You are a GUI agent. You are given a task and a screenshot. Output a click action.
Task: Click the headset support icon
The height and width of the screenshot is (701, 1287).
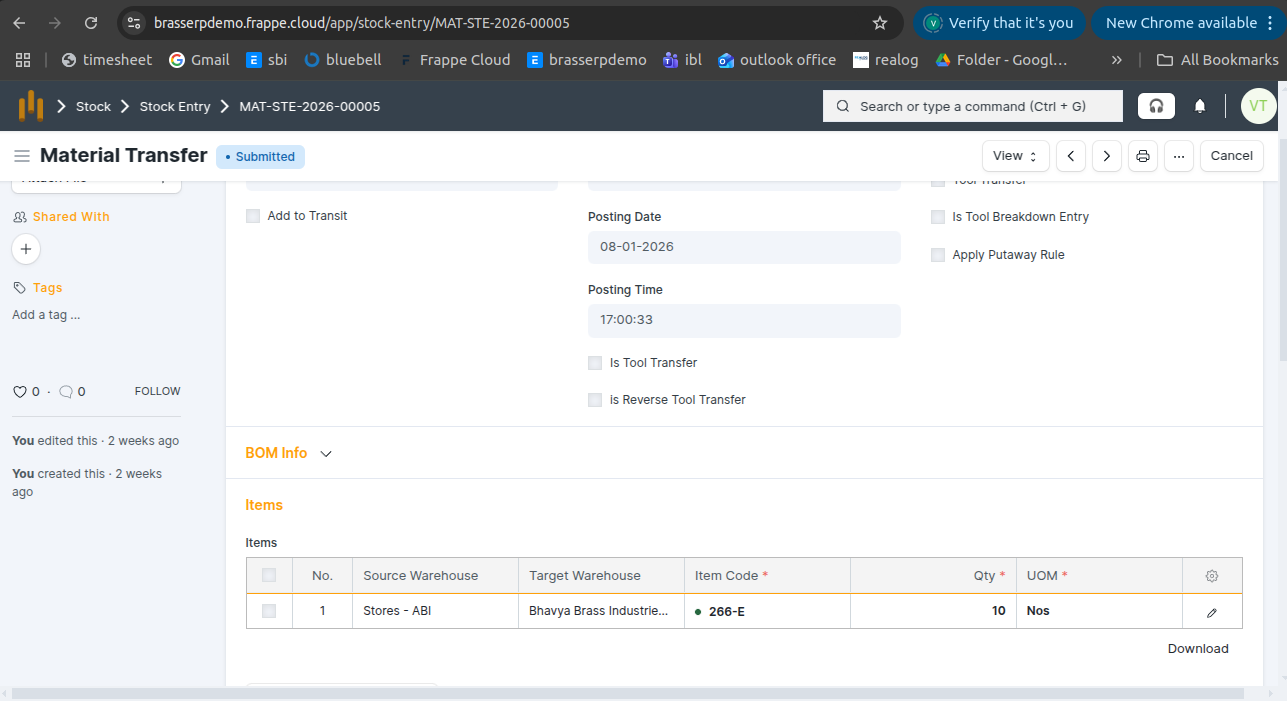pos(1156,106)
